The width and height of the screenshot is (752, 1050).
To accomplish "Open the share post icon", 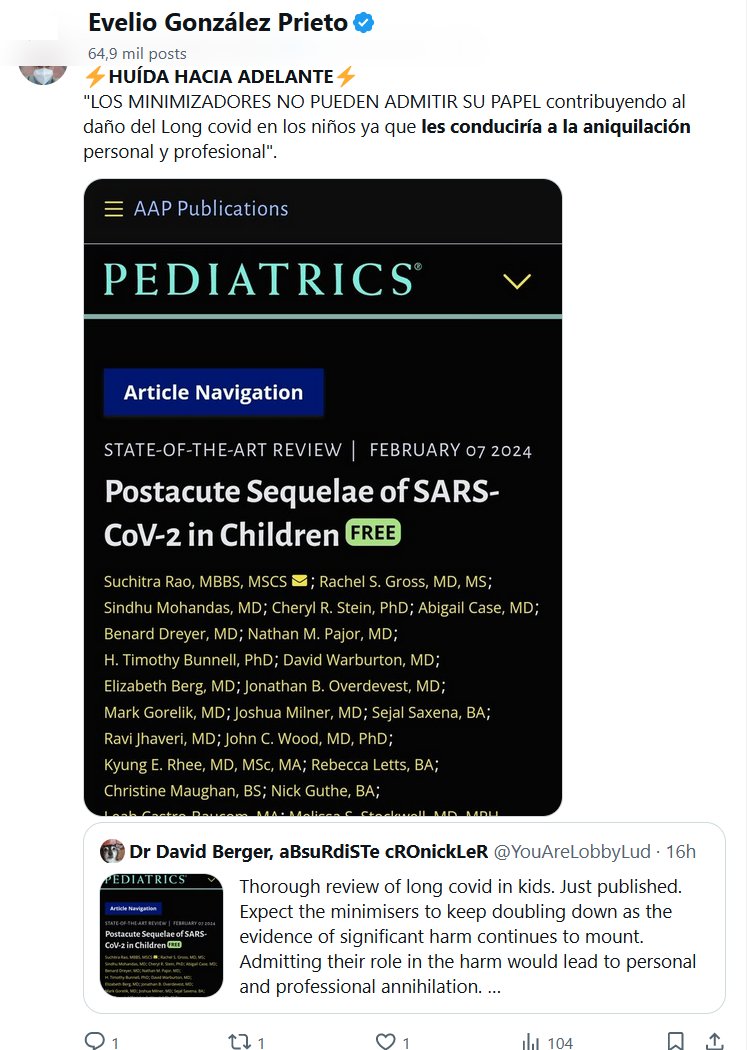I will coord(715,1041).
